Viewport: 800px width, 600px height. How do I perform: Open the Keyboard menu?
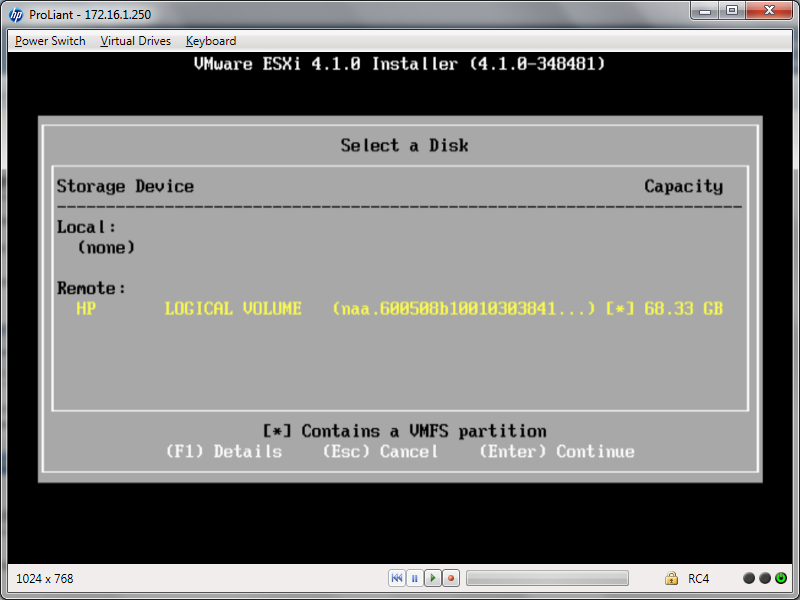point(211,41)
